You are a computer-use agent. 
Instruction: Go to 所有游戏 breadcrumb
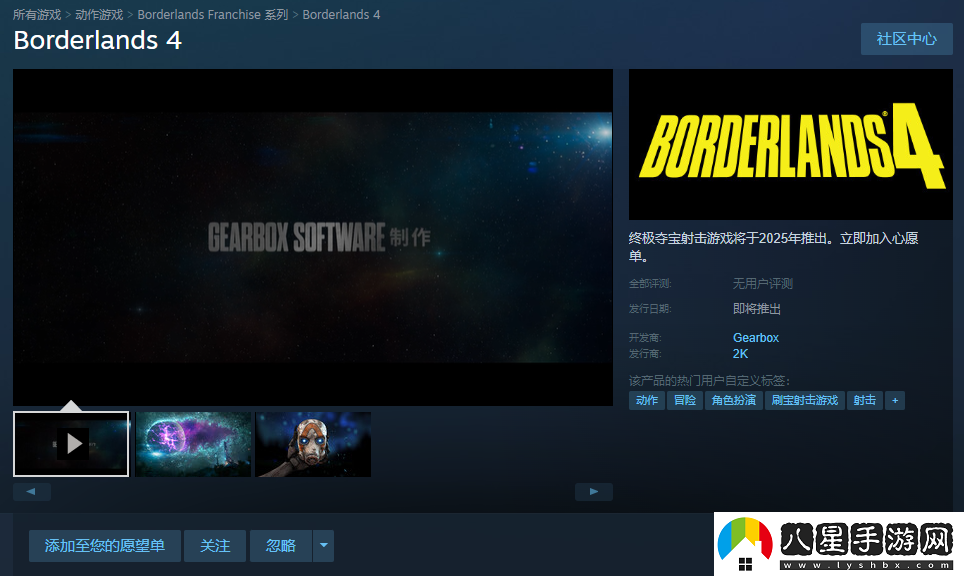(x=37, y=15)
